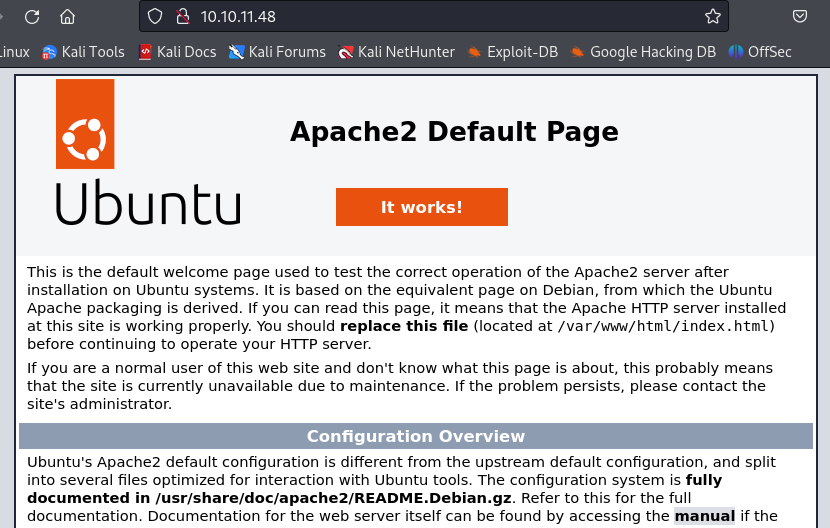Click the Configuration Overview section header
This screenshot has width=830, height=528.
coord(416,436)
